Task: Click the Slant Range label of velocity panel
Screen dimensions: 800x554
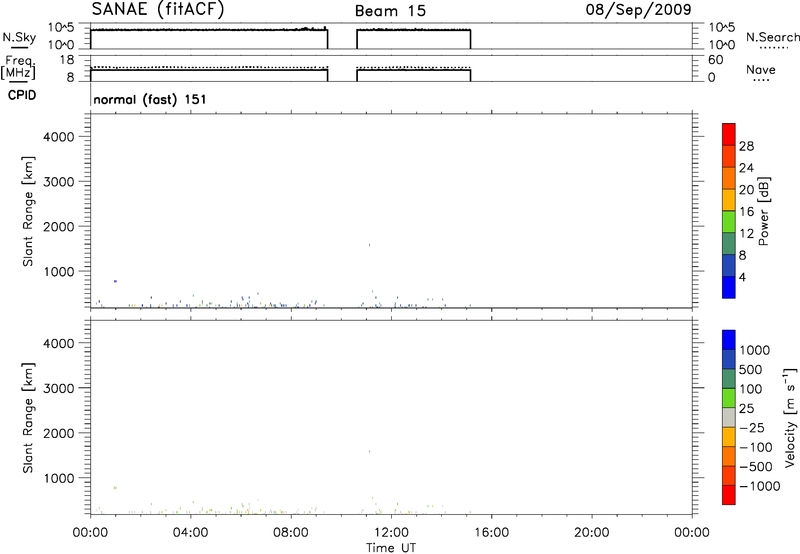Action: pos(28,418)
